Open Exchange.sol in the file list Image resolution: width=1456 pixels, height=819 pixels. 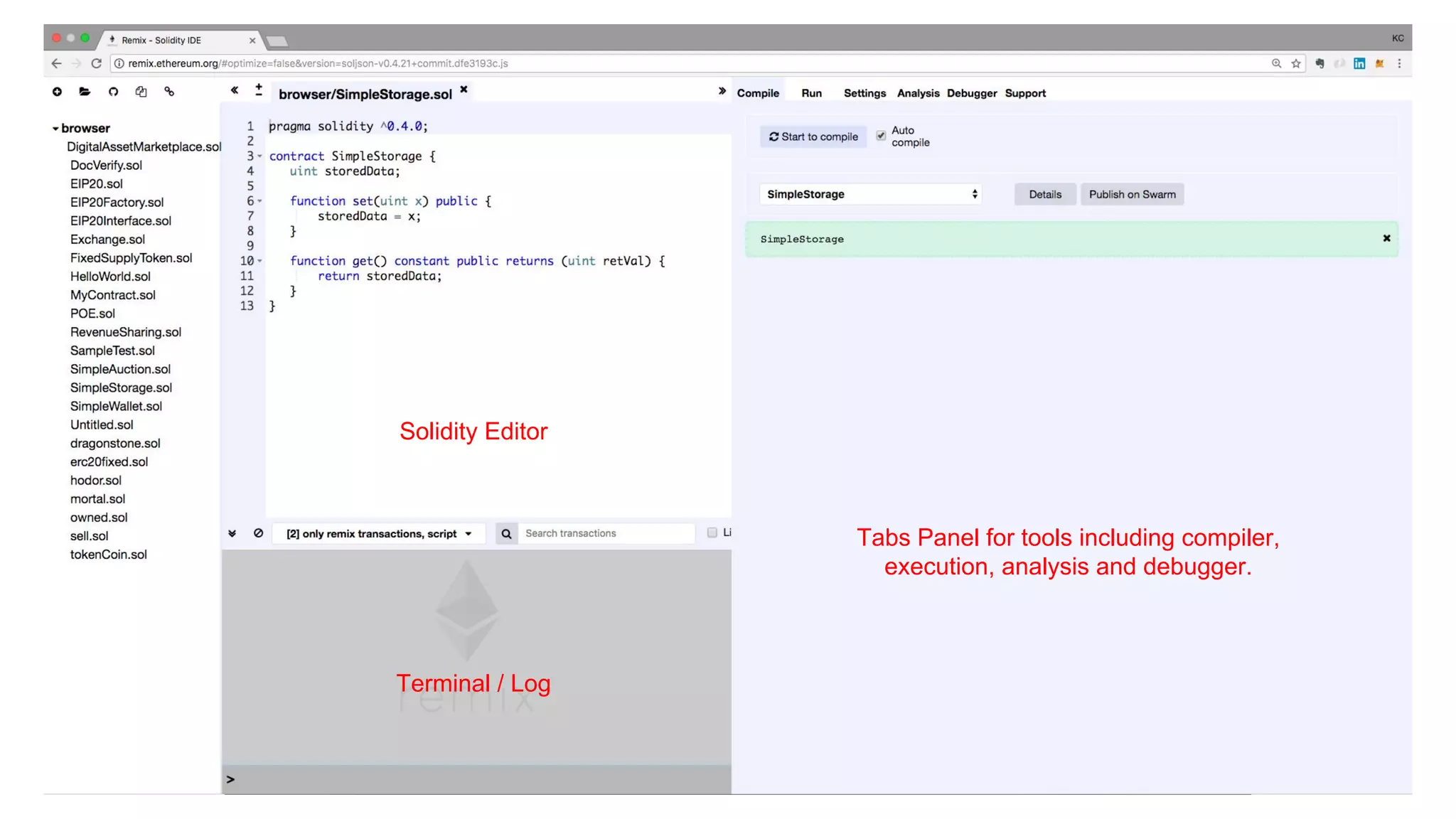[x=107, y=240]
